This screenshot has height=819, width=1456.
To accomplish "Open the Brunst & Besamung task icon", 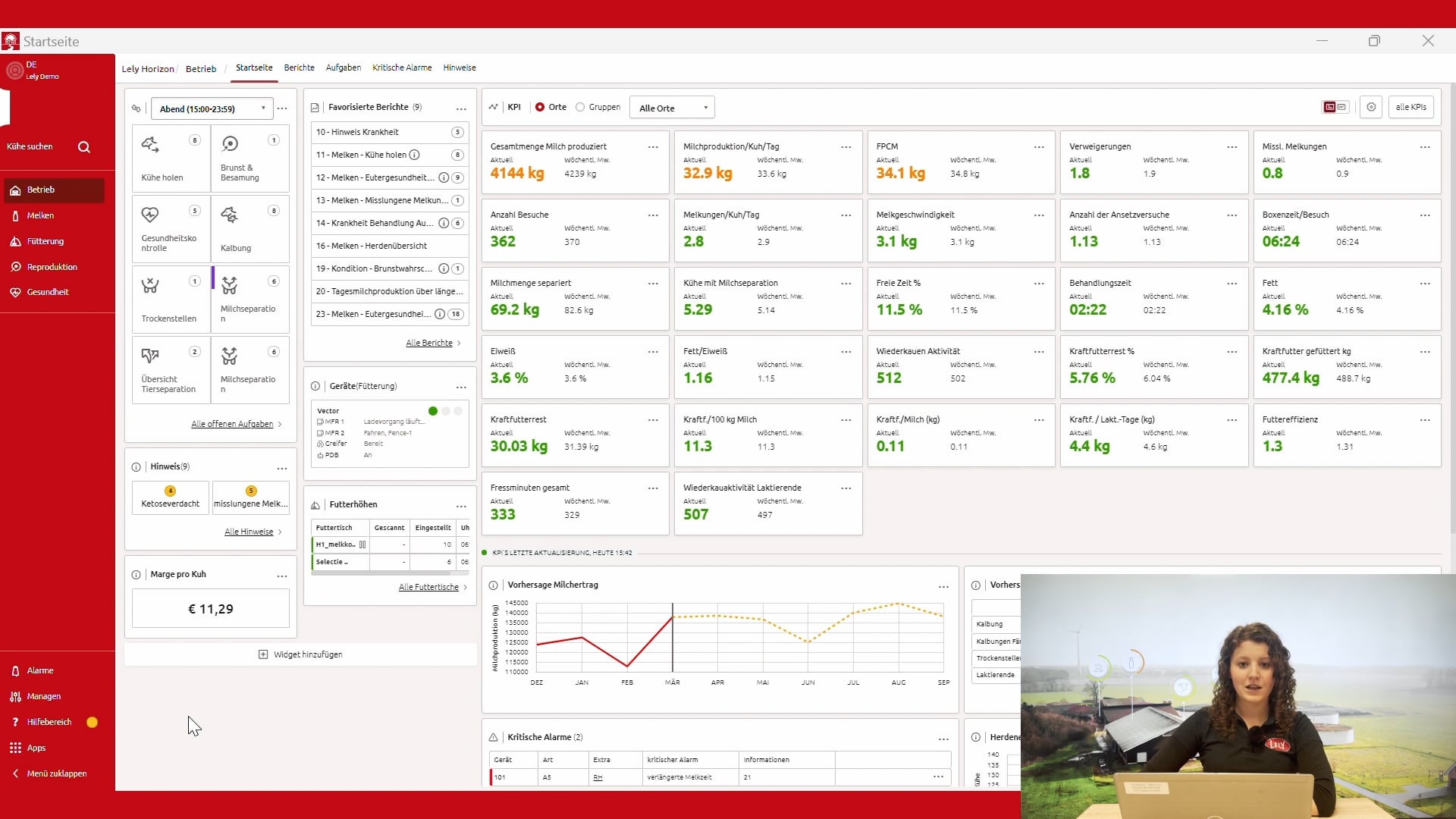I will pos(230,144).
